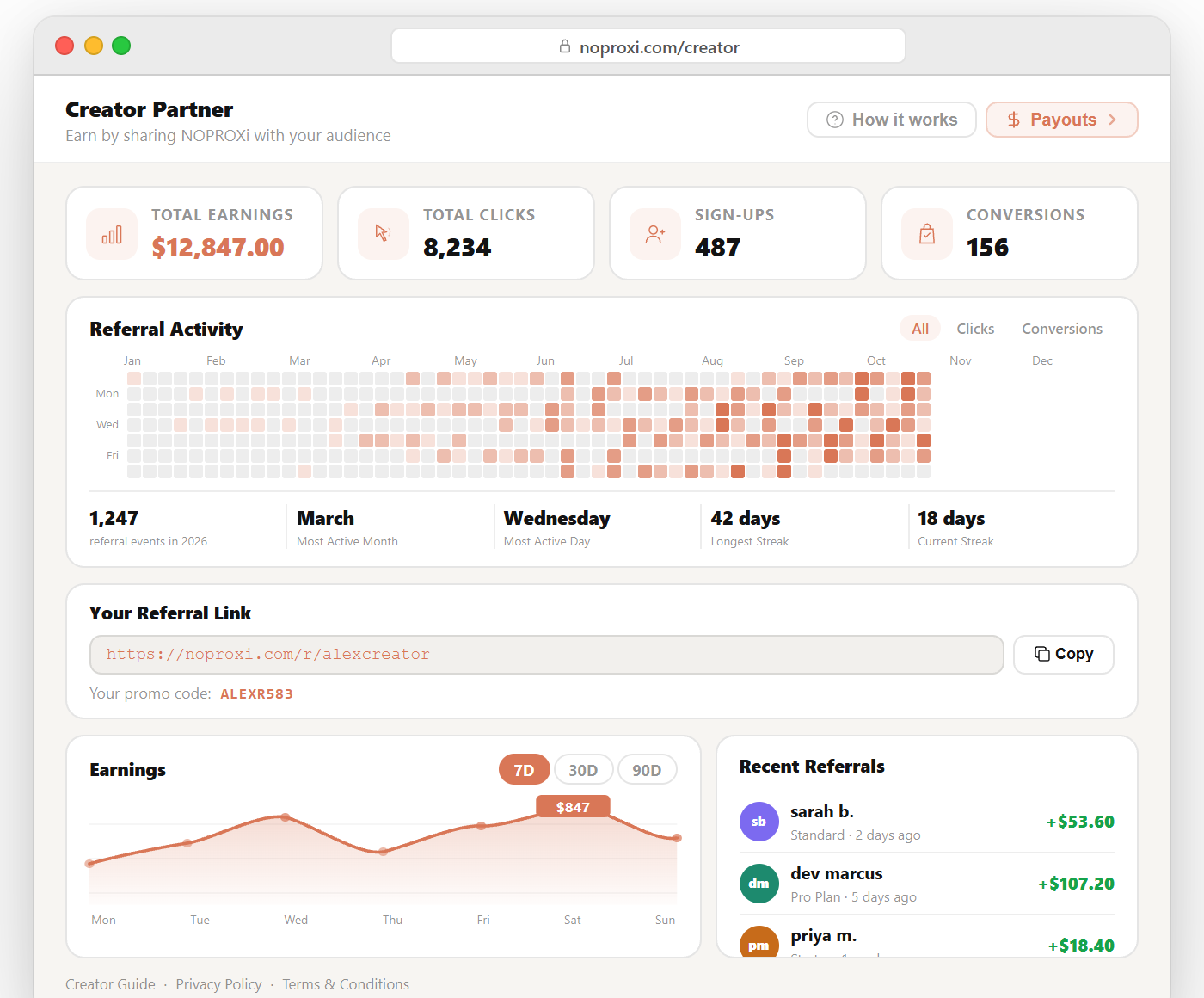
Task: Open the How it works button
Action: click(891, 120)
